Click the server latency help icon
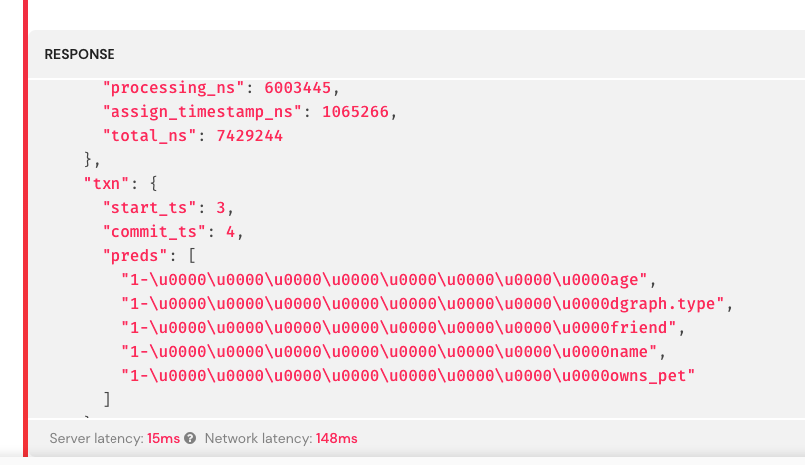The image size is (805, 465). coord(190,438)
